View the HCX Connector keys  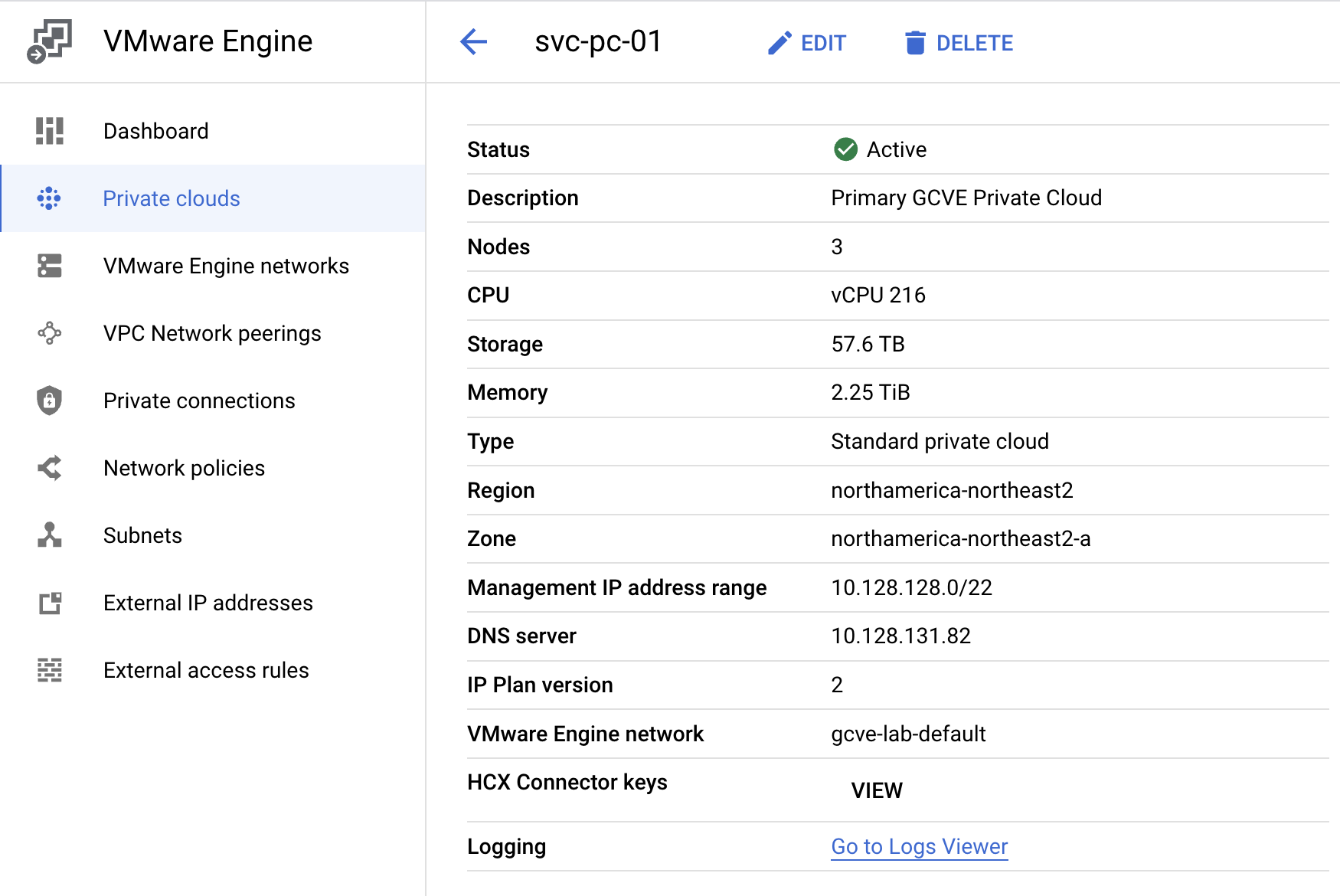point(877,790)
